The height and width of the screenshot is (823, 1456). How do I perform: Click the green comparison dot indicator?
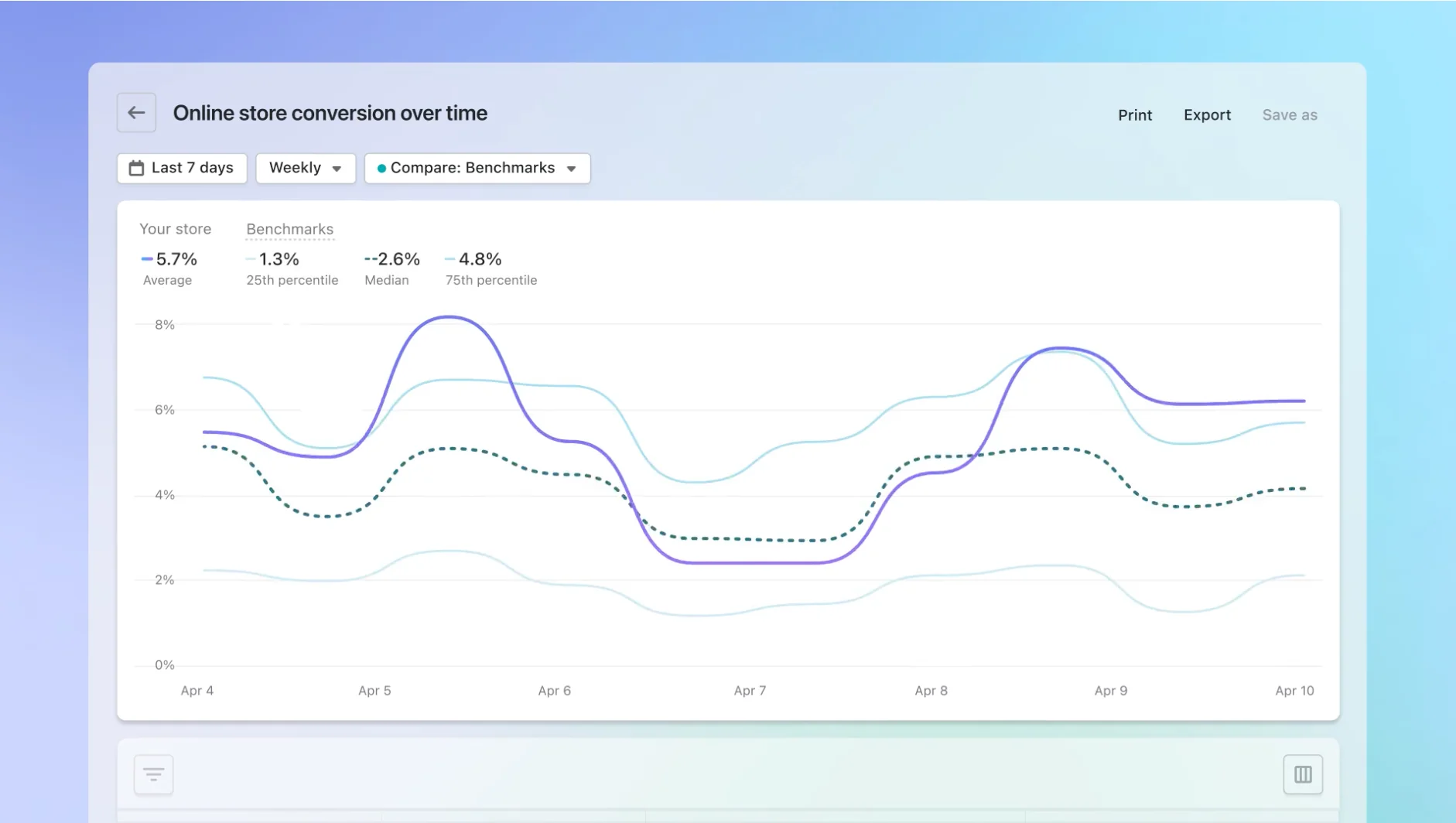381,168
